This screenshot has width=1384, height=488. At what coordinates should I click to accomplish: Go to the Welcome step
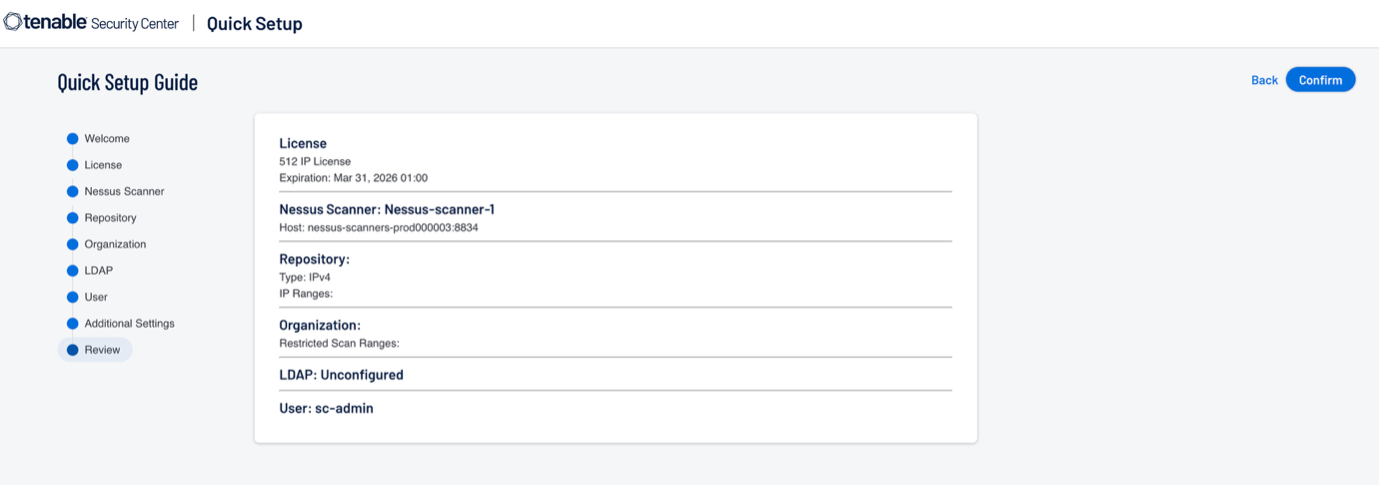[x=107, y=139]
